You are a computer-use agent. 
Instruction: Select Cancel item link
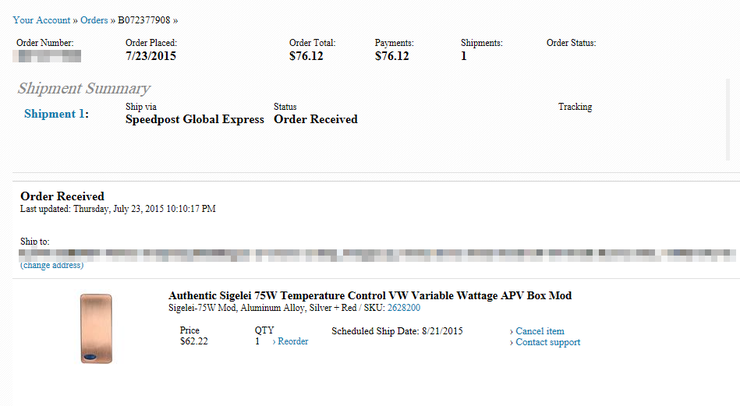540,331
